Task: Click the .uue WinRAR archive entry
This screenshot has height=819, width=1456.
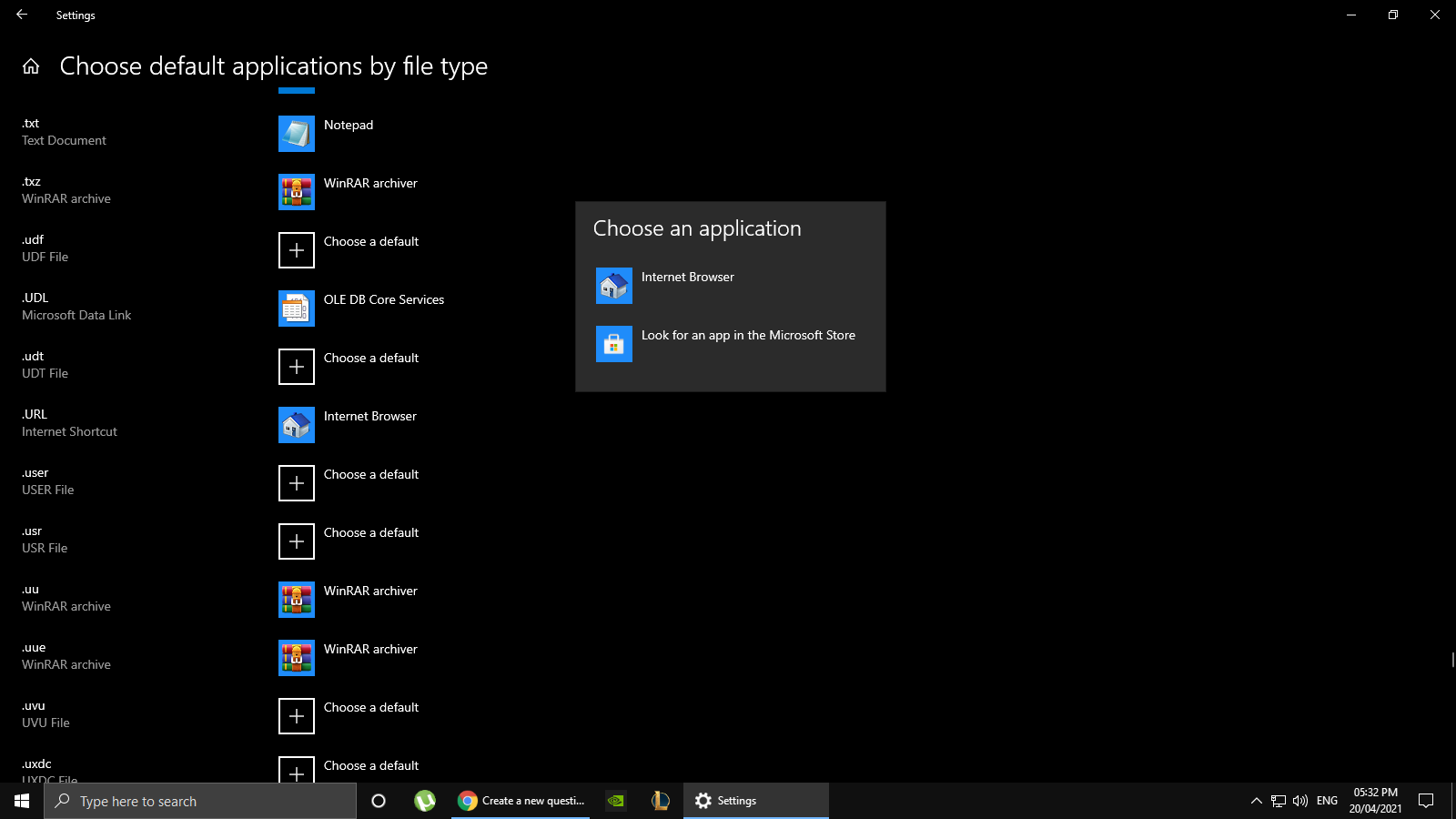Action: pyautogui.click(x=66, y=656)
